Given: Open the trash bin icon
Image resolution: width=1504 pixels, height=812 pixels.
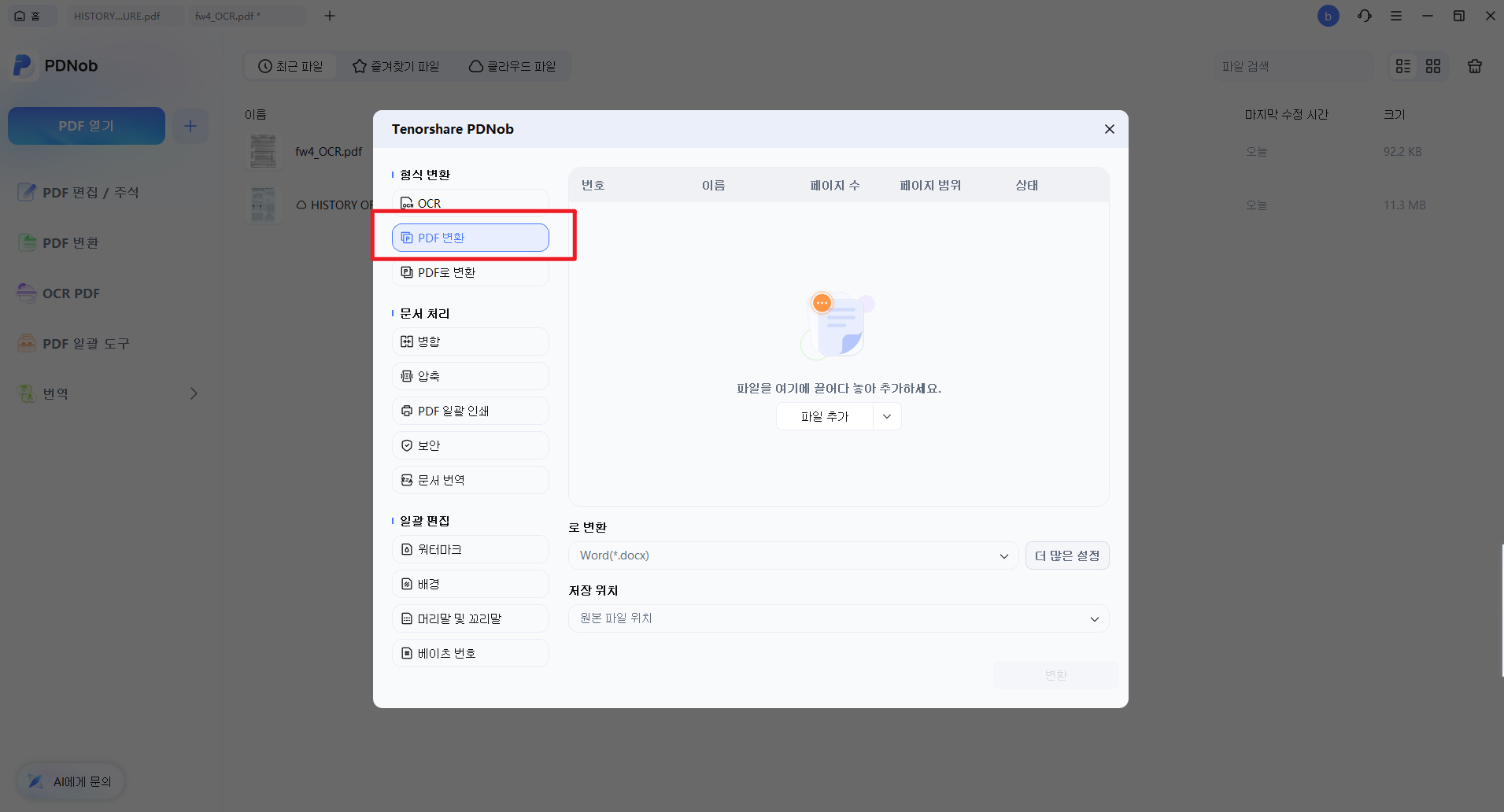Looking at the screenshot, I should click(x=1475, y=66).
